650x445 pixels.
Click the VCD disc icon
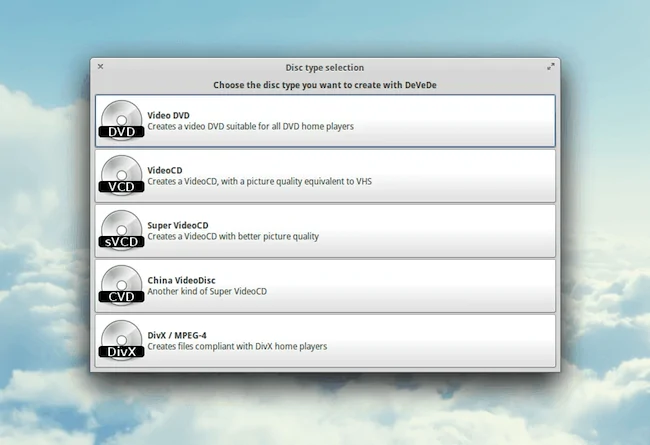point(121,176)
